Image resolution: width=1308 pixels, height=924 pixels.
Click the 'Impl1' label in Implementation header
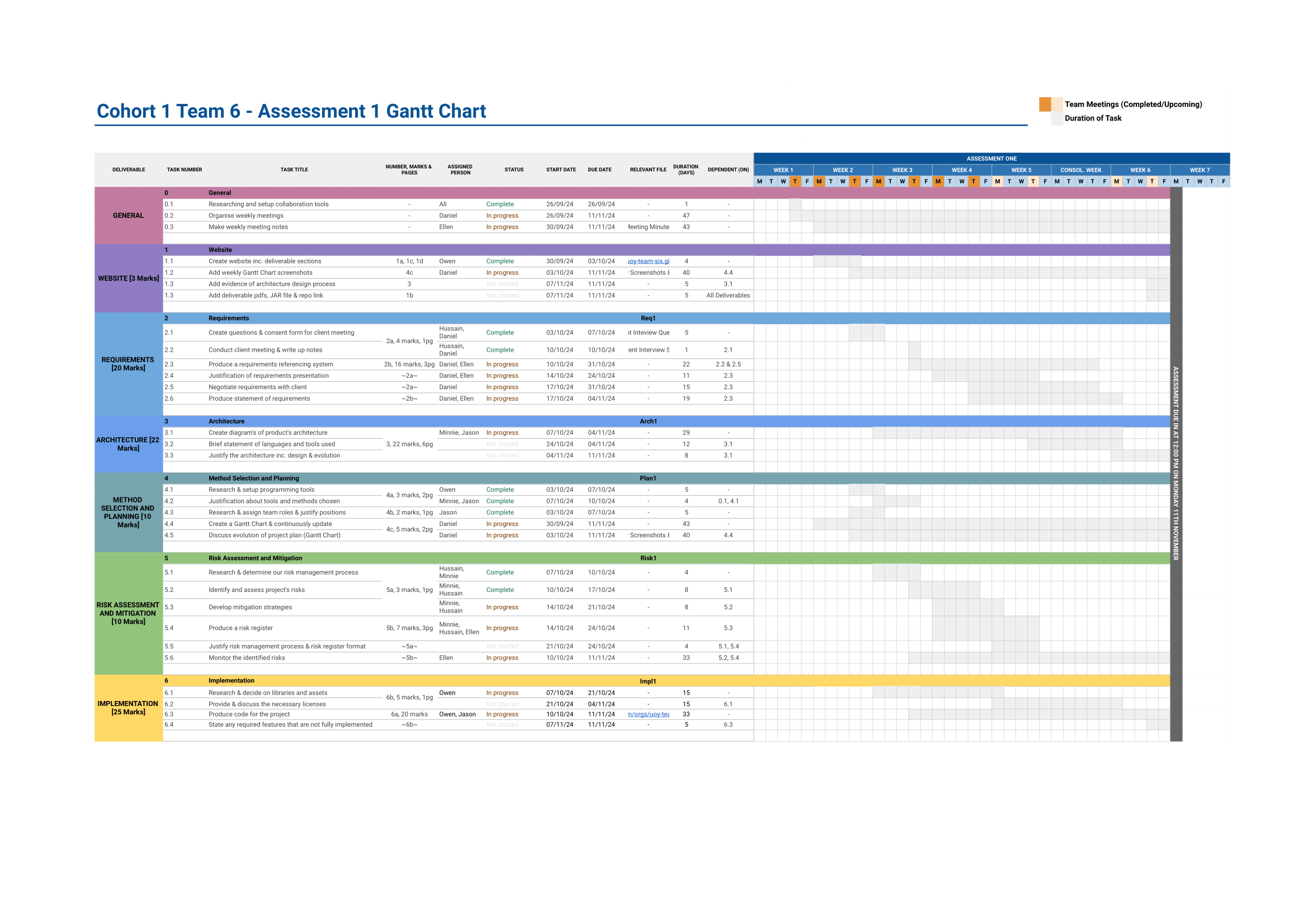point(648,681)
